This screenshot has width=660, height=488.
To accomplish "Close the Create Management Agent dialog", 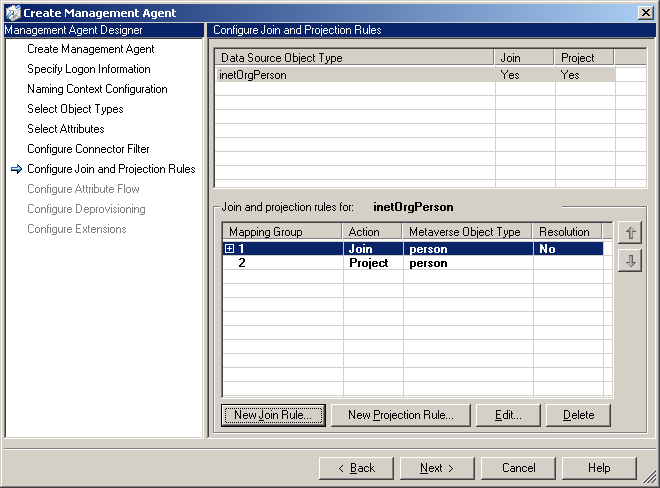I will pos(646,13).
